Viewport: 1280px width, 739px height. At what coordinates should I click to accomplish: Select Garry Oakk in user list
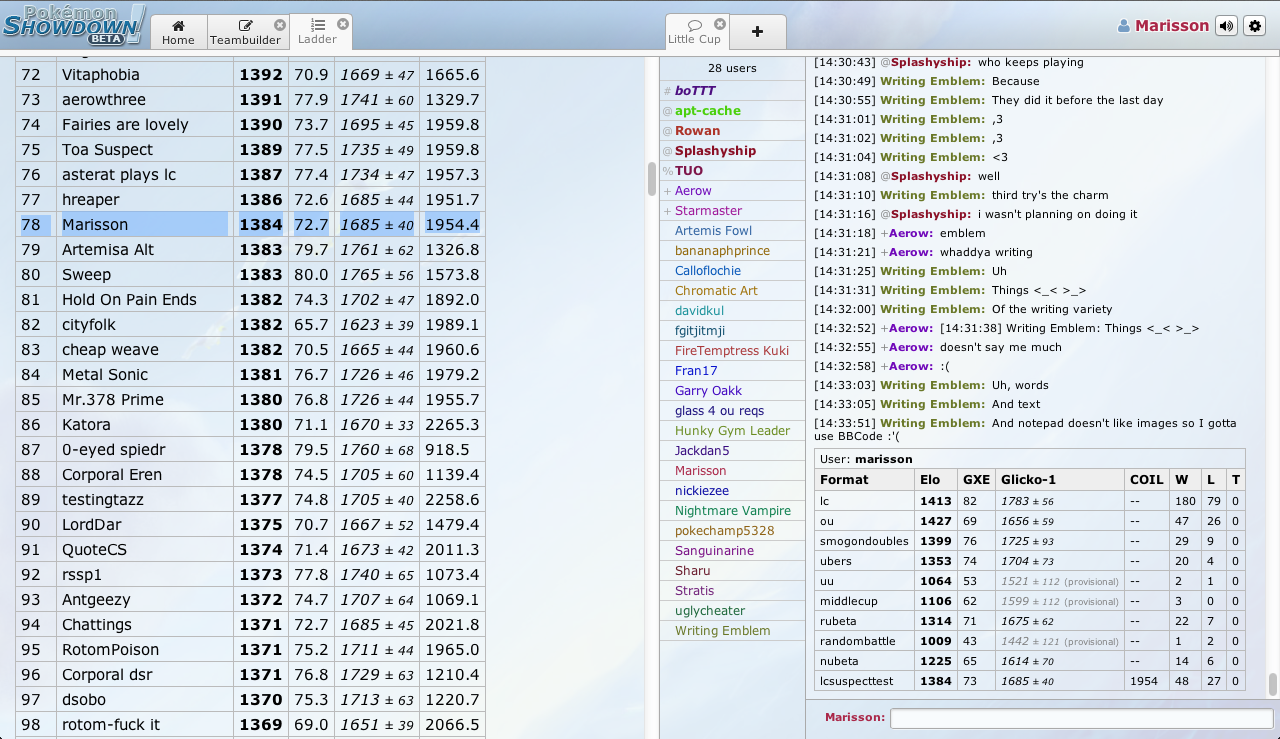(x=732, y=391)
